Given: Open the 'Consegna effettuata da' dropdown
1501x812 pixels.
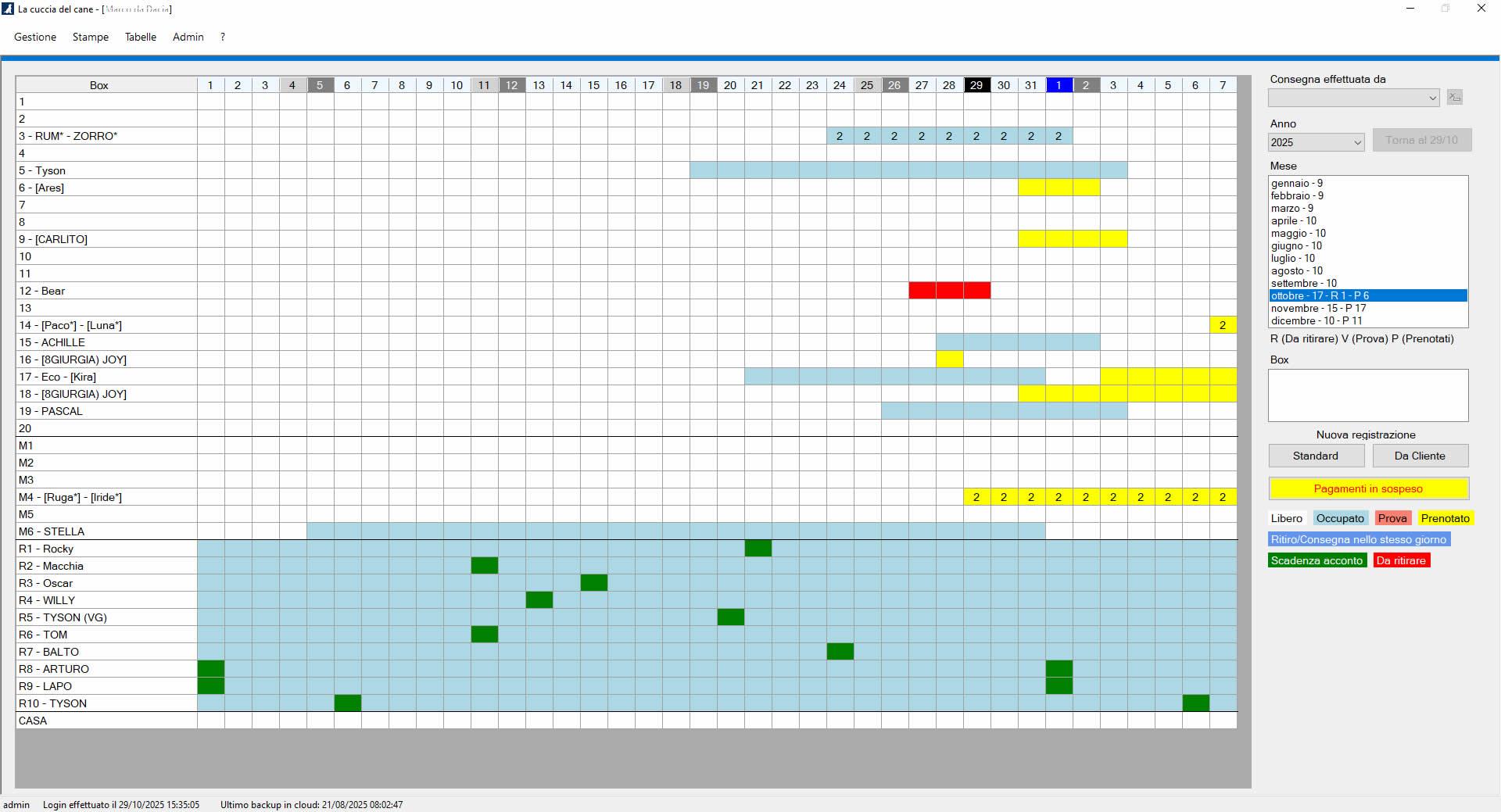Looking at the screenshot, I should [x=1353, y=98].
